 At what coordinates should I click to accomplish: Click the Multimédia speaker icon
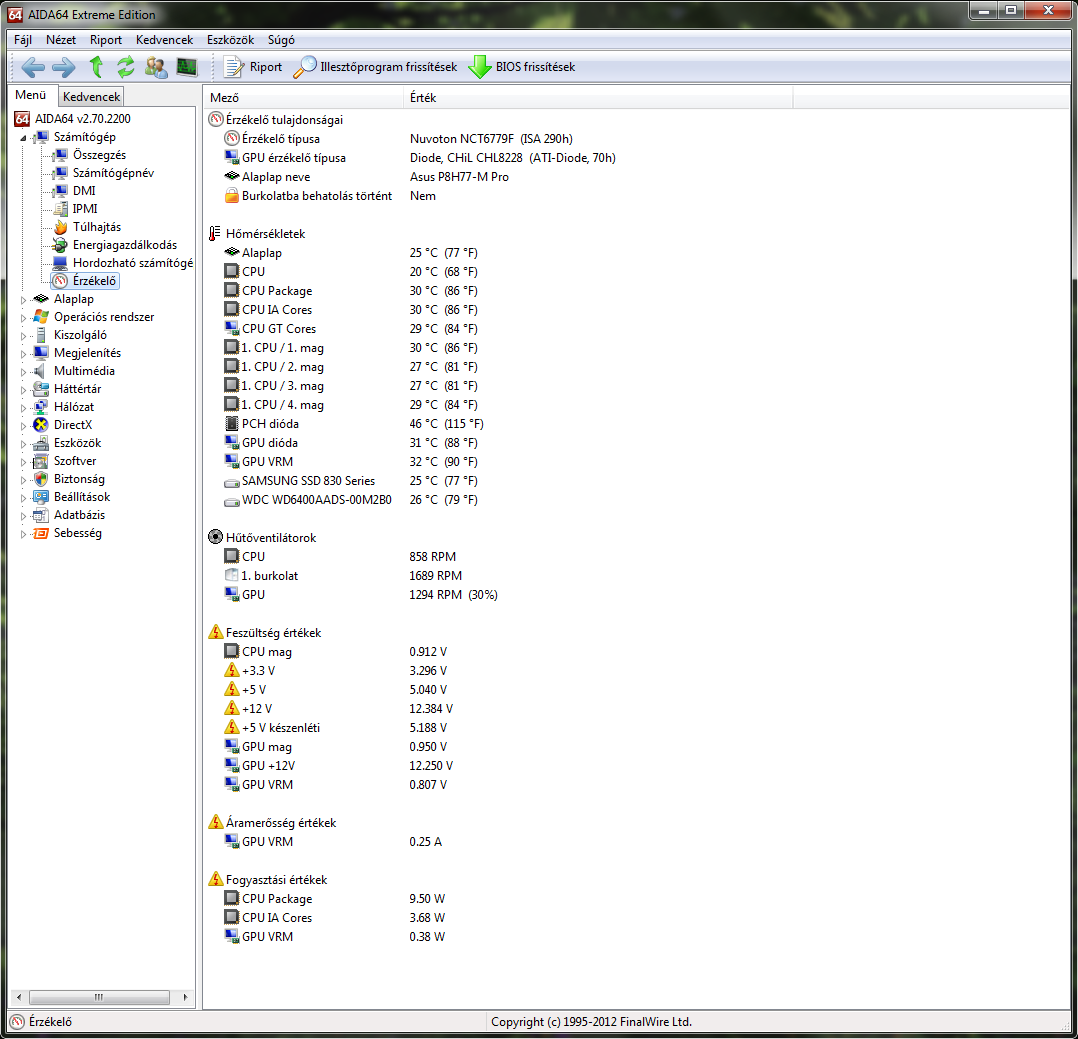pos(41,371)
